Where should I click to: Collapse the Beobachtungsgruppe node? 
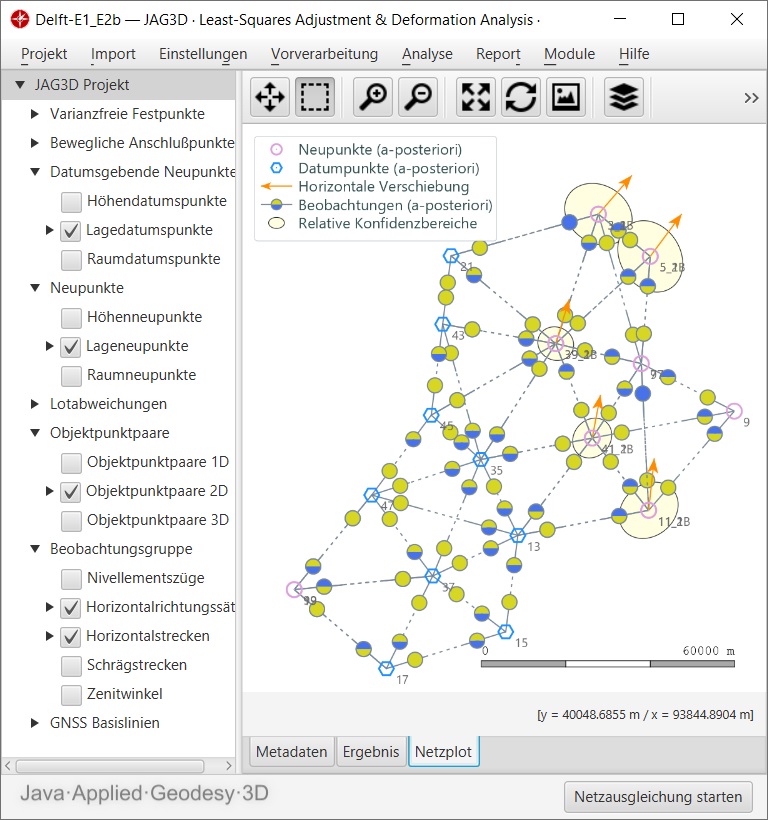35,549
